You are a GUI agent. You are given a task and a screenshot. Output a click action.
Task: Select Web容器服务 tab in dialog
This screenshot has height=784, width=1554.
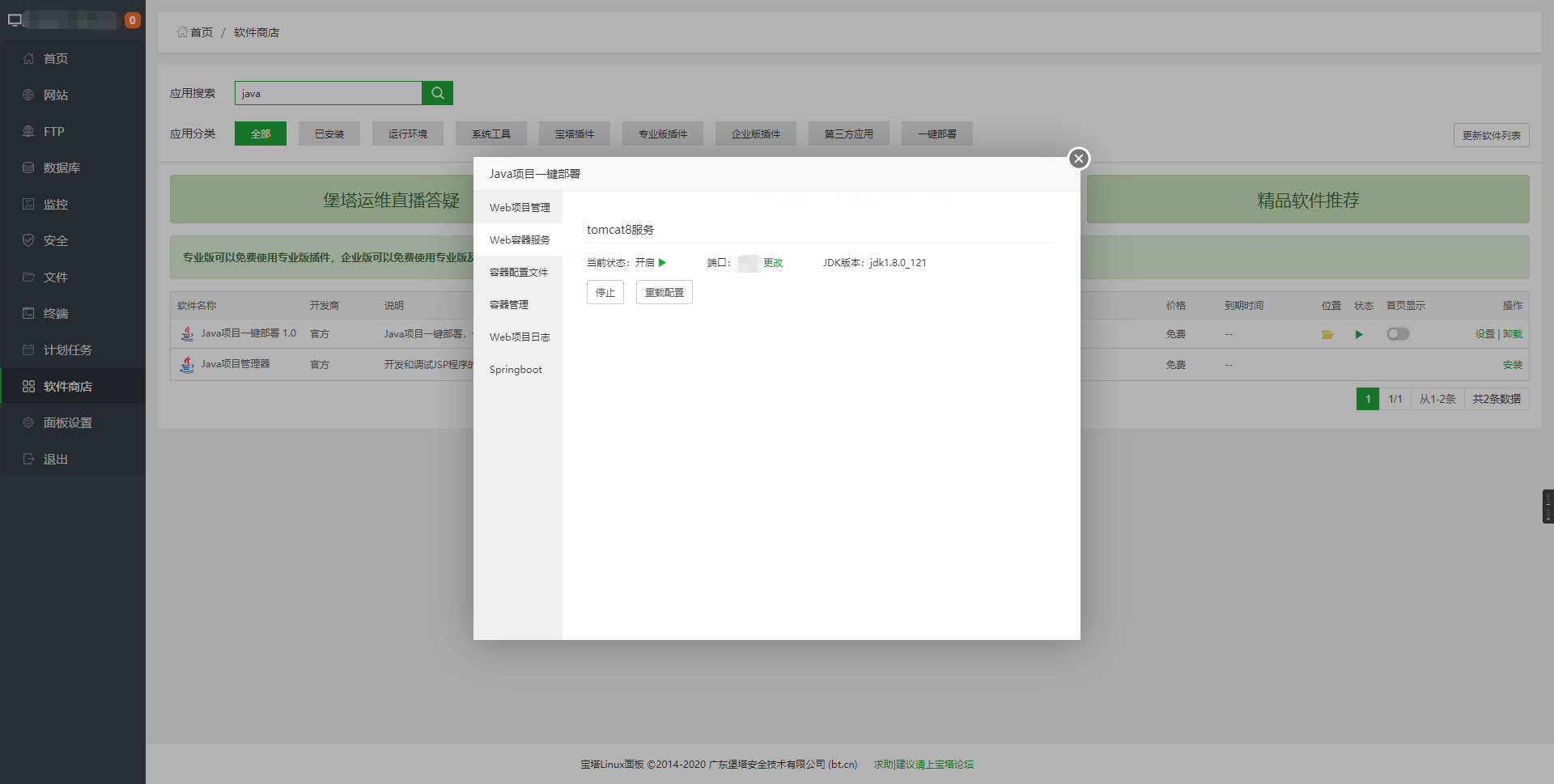click(x=518, y=239)
